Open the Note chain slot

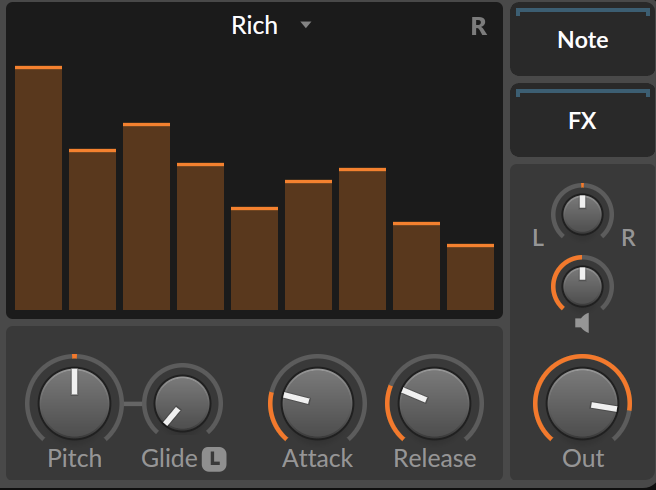[x=582, y=40]
